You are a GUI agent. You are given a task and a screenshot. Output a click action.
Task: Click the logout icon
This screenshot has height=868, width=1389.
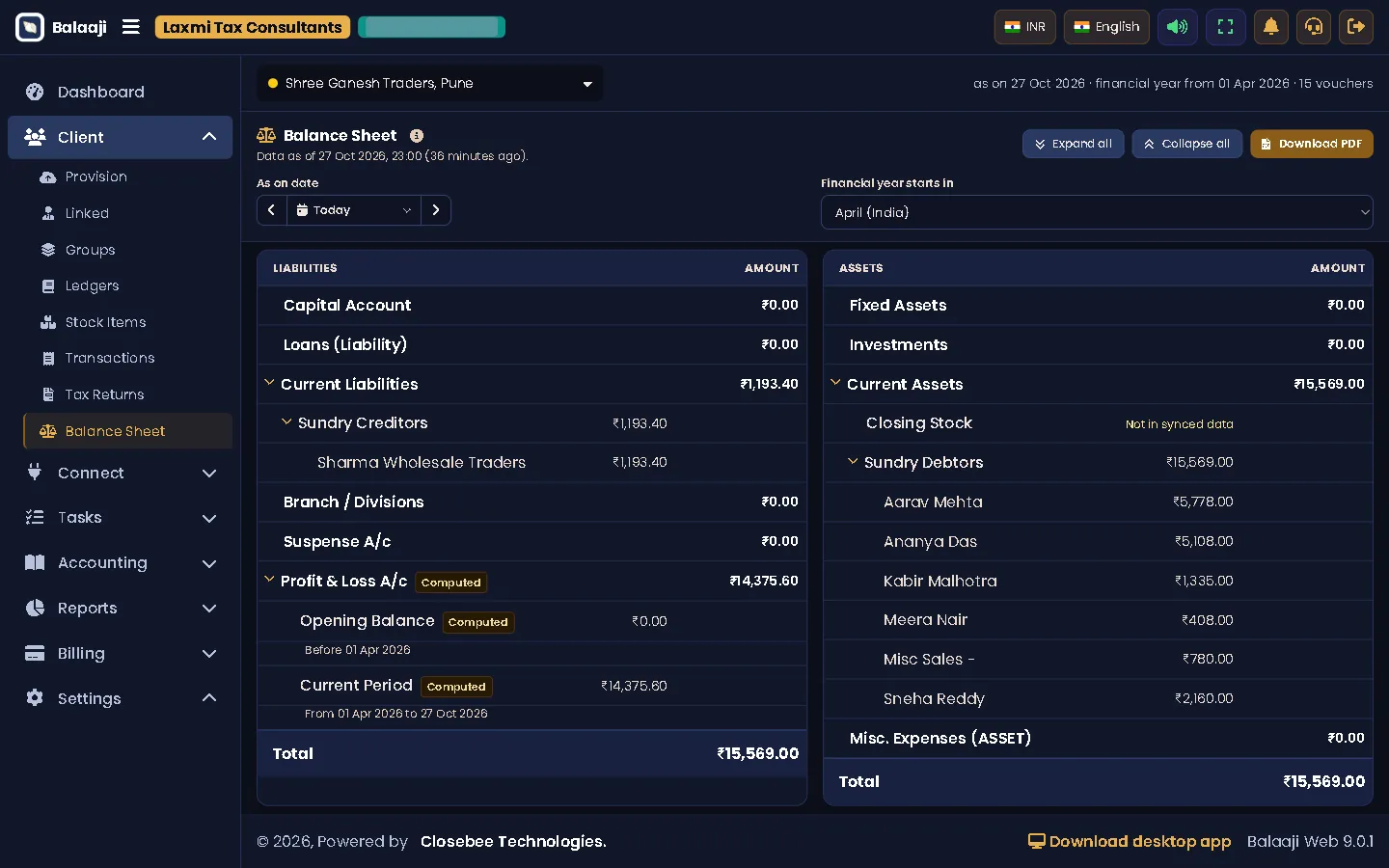[x=1356, y=27]
